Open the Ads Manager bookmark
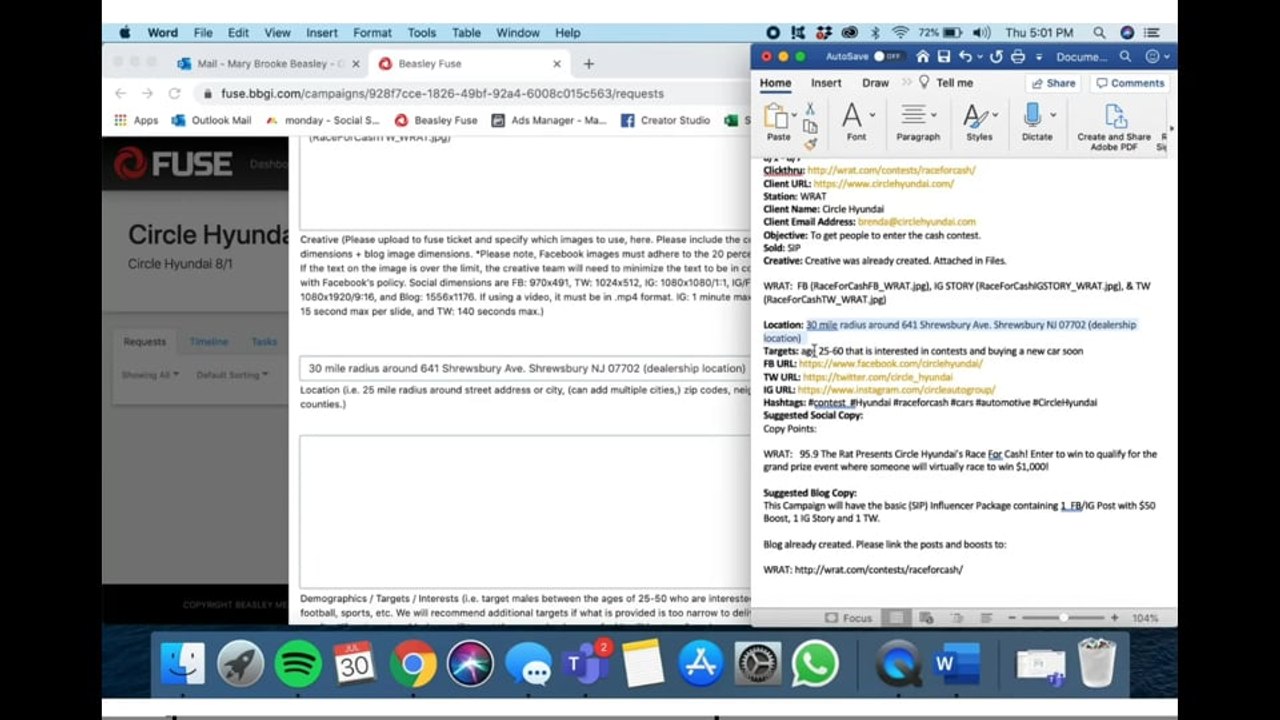This screenshot has width=1280, height=720. pyautogui.click(x=548, y=120)
